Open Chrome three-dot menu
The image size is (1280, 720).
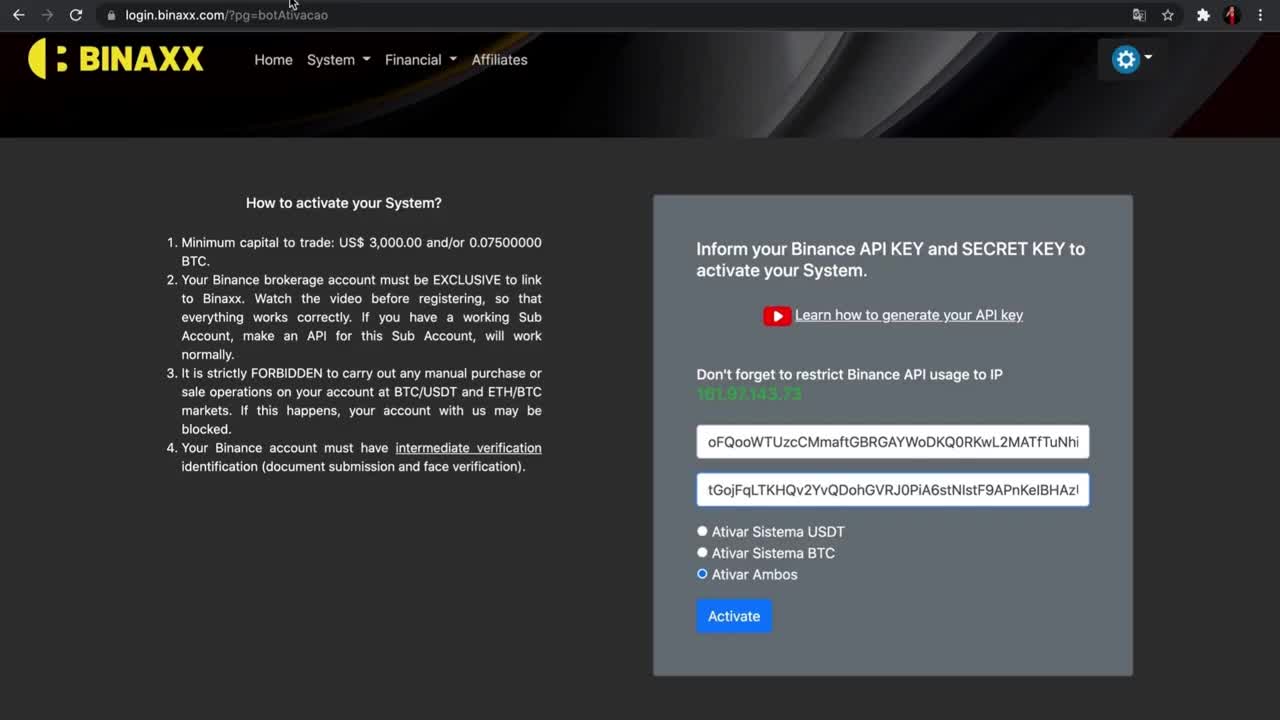tap(1260, 15)
